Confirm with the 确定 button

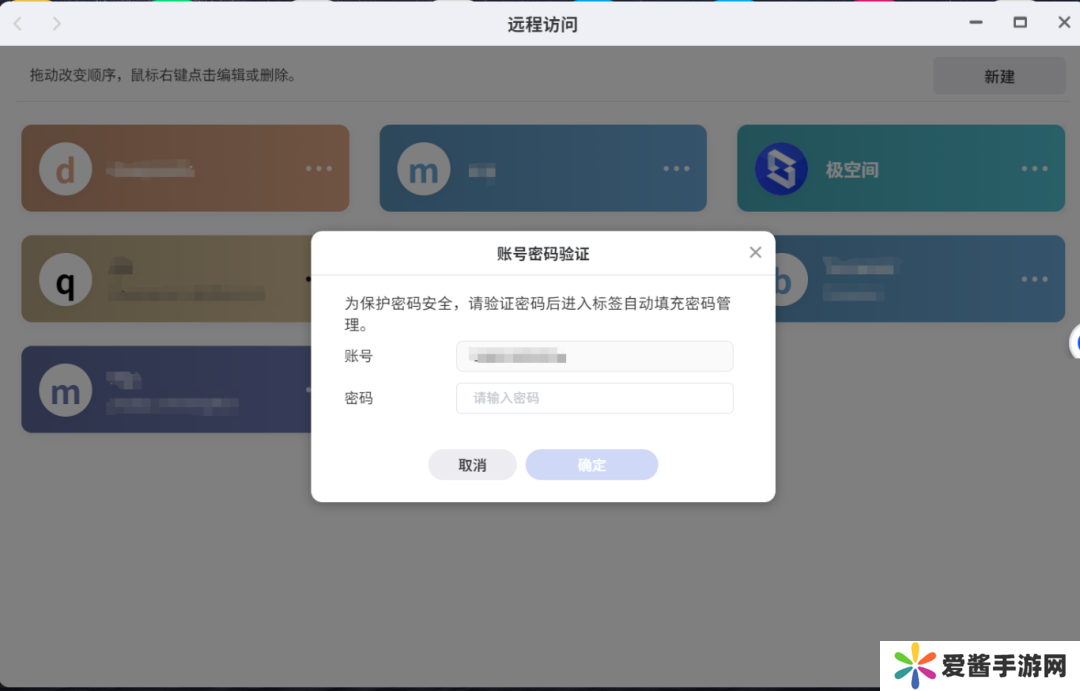(x=592, y=465)
